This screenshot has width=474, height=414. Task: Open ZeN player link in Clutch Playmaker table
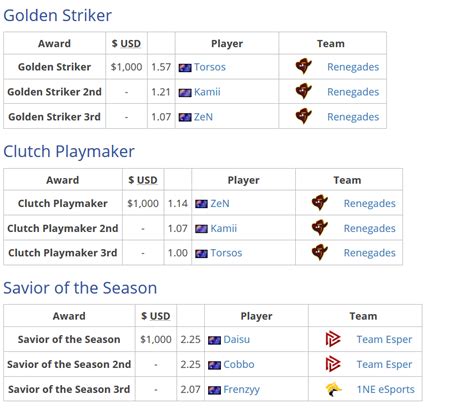point(220,203)
